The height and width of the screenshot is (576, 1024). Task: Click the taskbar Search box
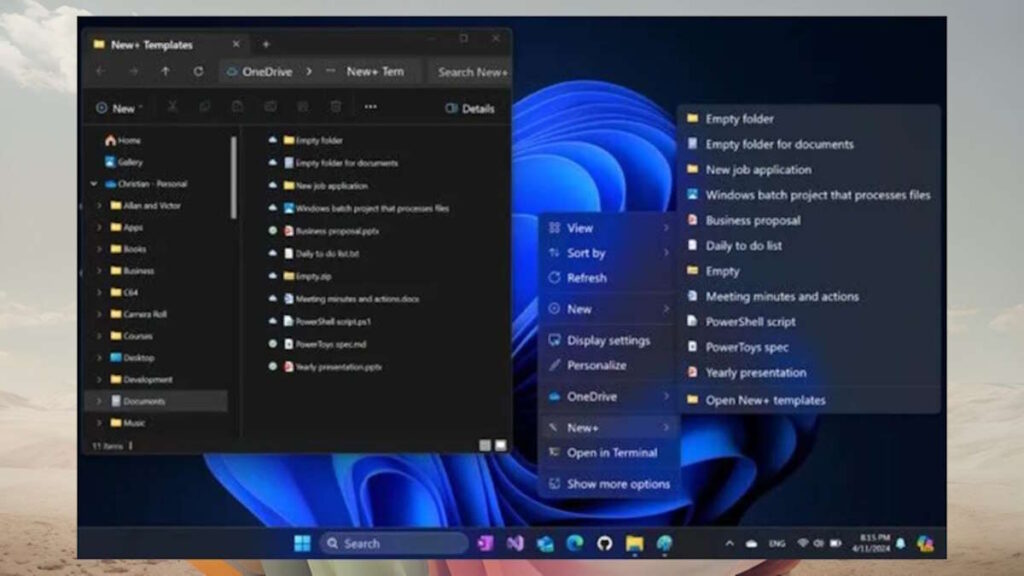tap(394, 543)
